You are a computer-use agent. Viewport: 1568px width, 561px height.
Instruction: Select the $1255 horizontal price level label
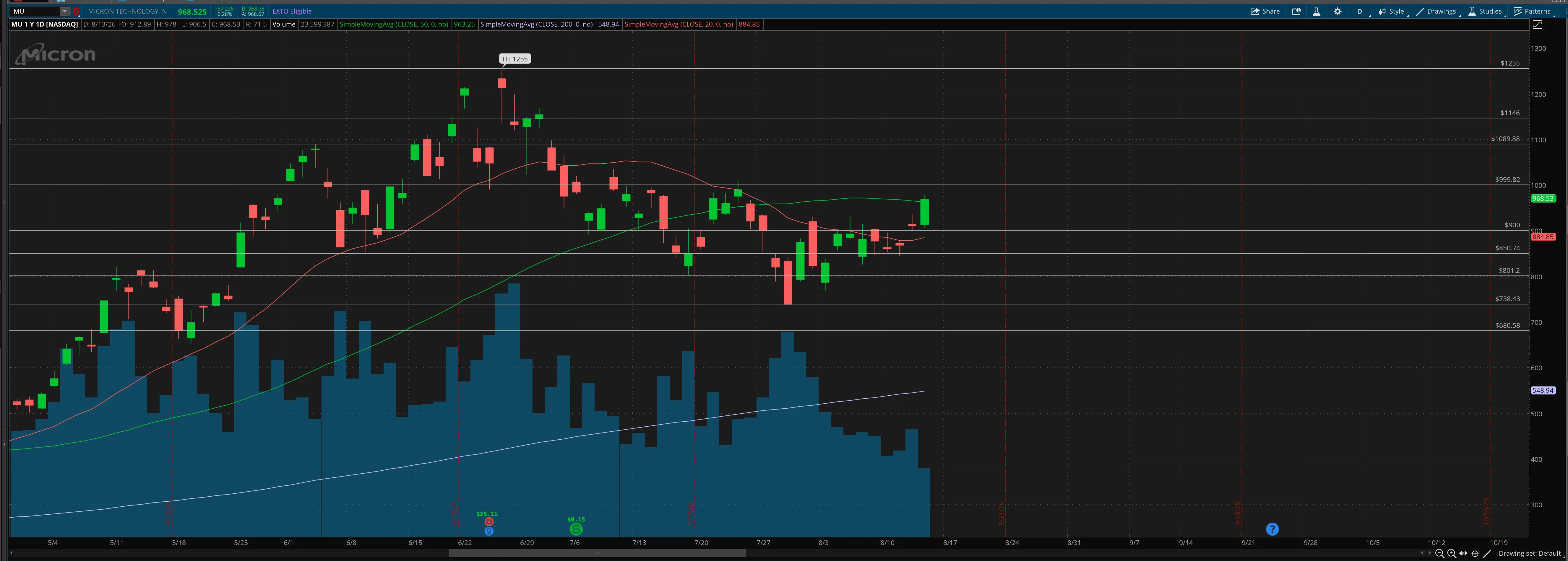[x=1510, y=63]
